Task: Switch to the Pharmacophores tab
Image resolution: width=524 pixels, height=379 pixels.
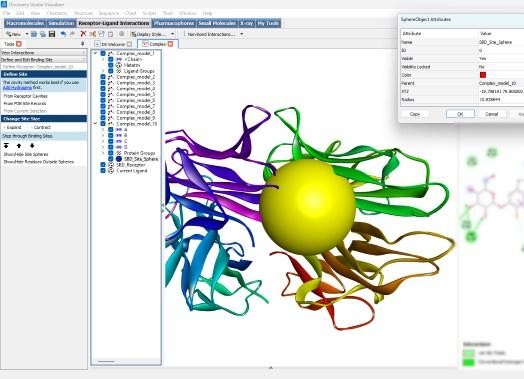Action: coord(174,23)
